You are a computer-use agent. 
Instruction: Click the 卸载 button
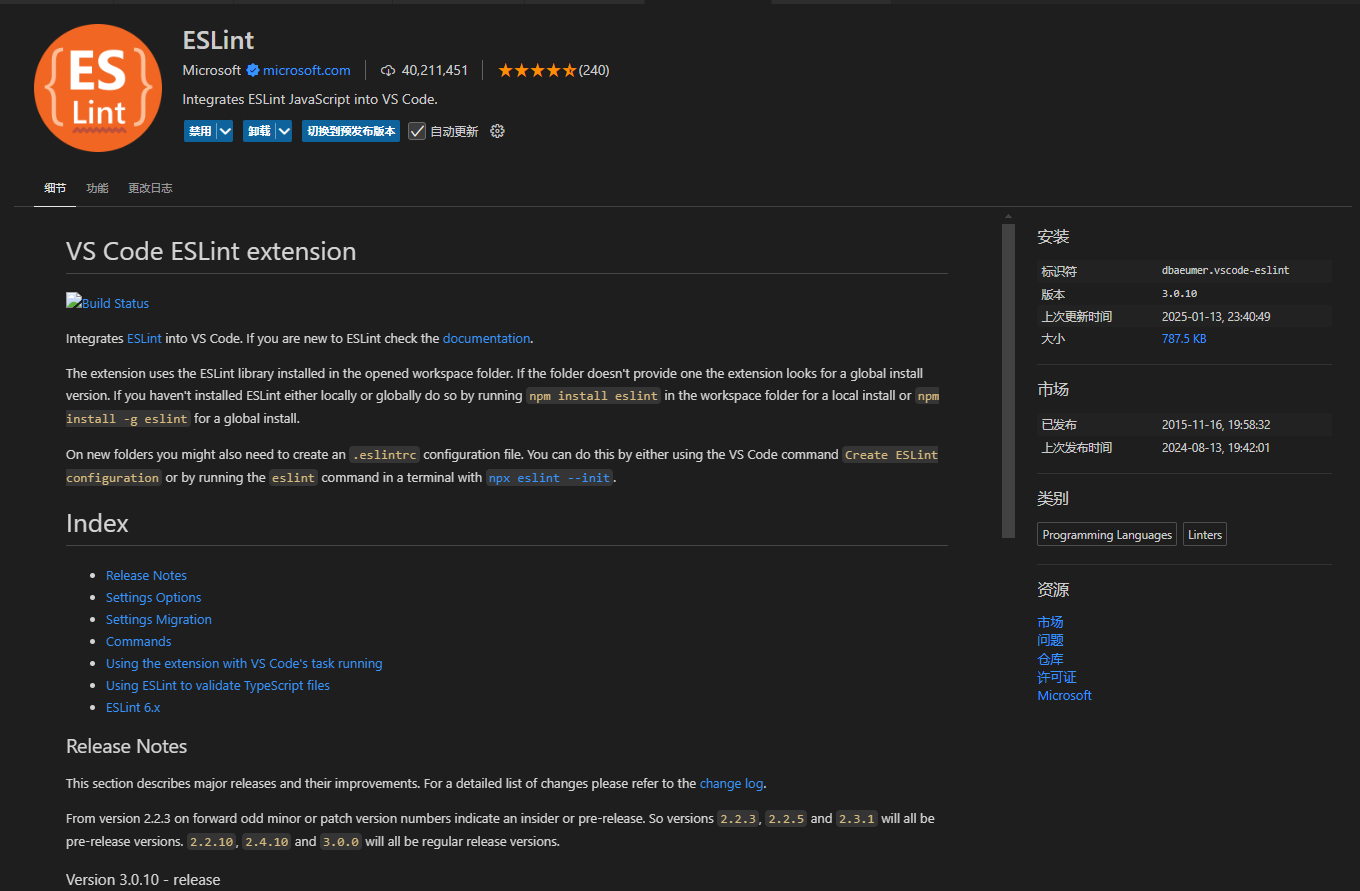click(259, 131)
